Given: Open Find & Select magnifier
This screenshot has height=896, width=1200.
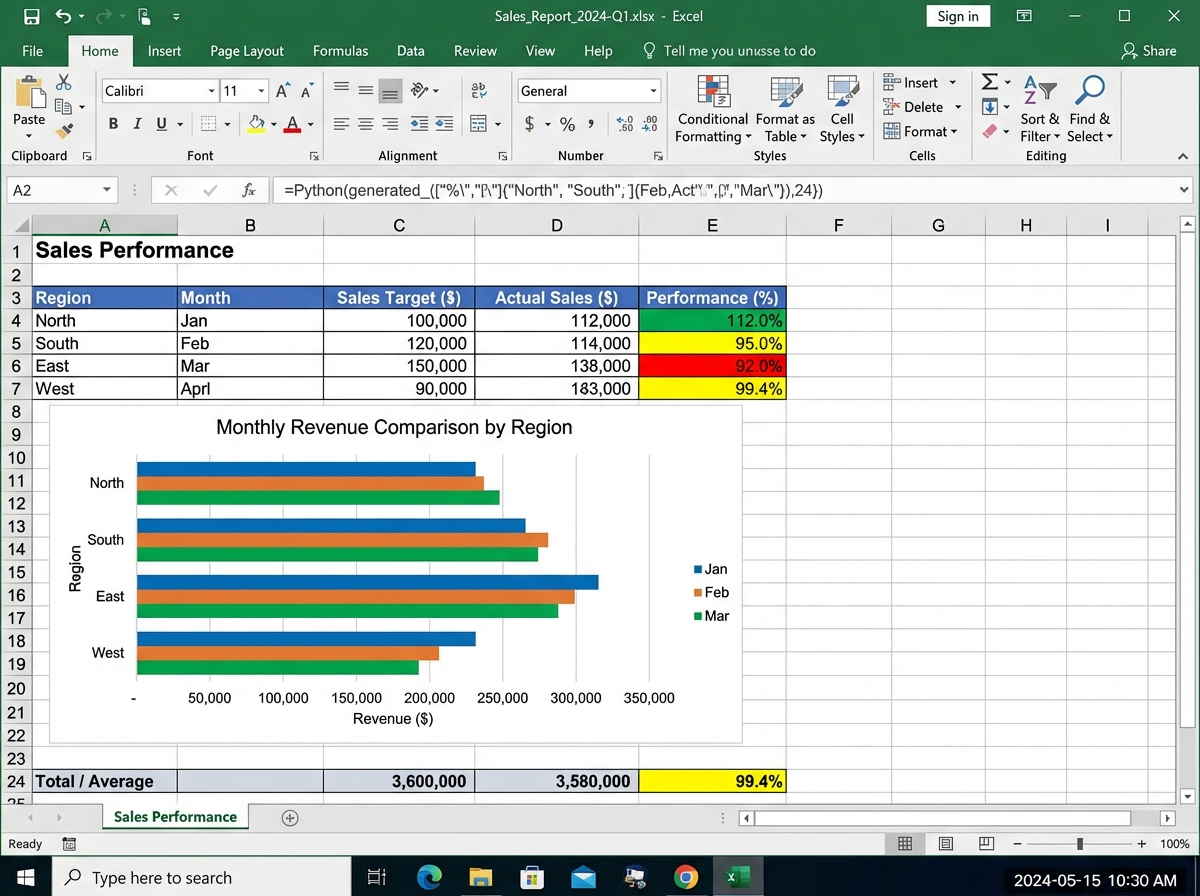Looking at the screenshot, I should coord(1089,109).
